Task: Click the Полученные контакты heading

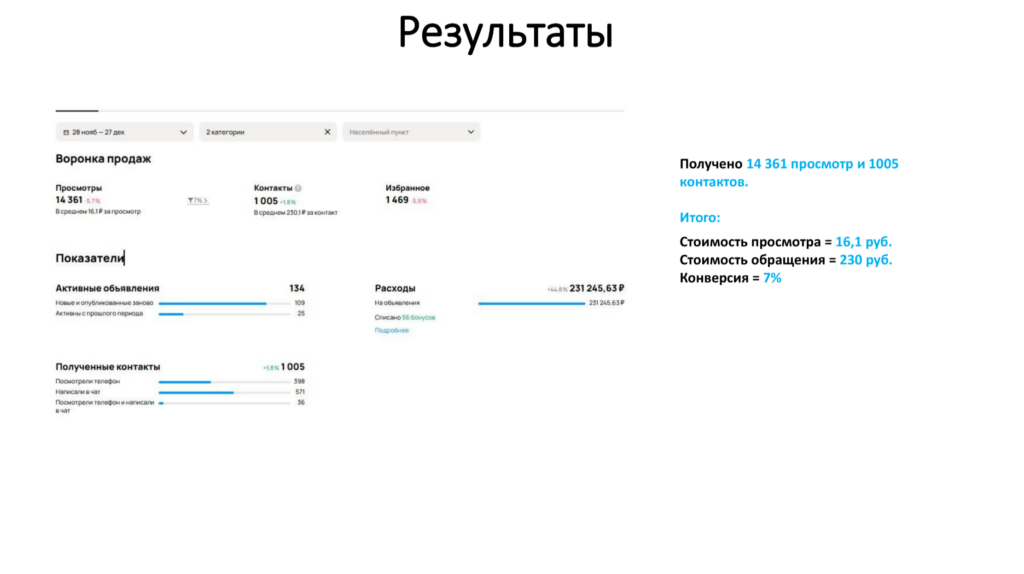Action: point(108,367)
